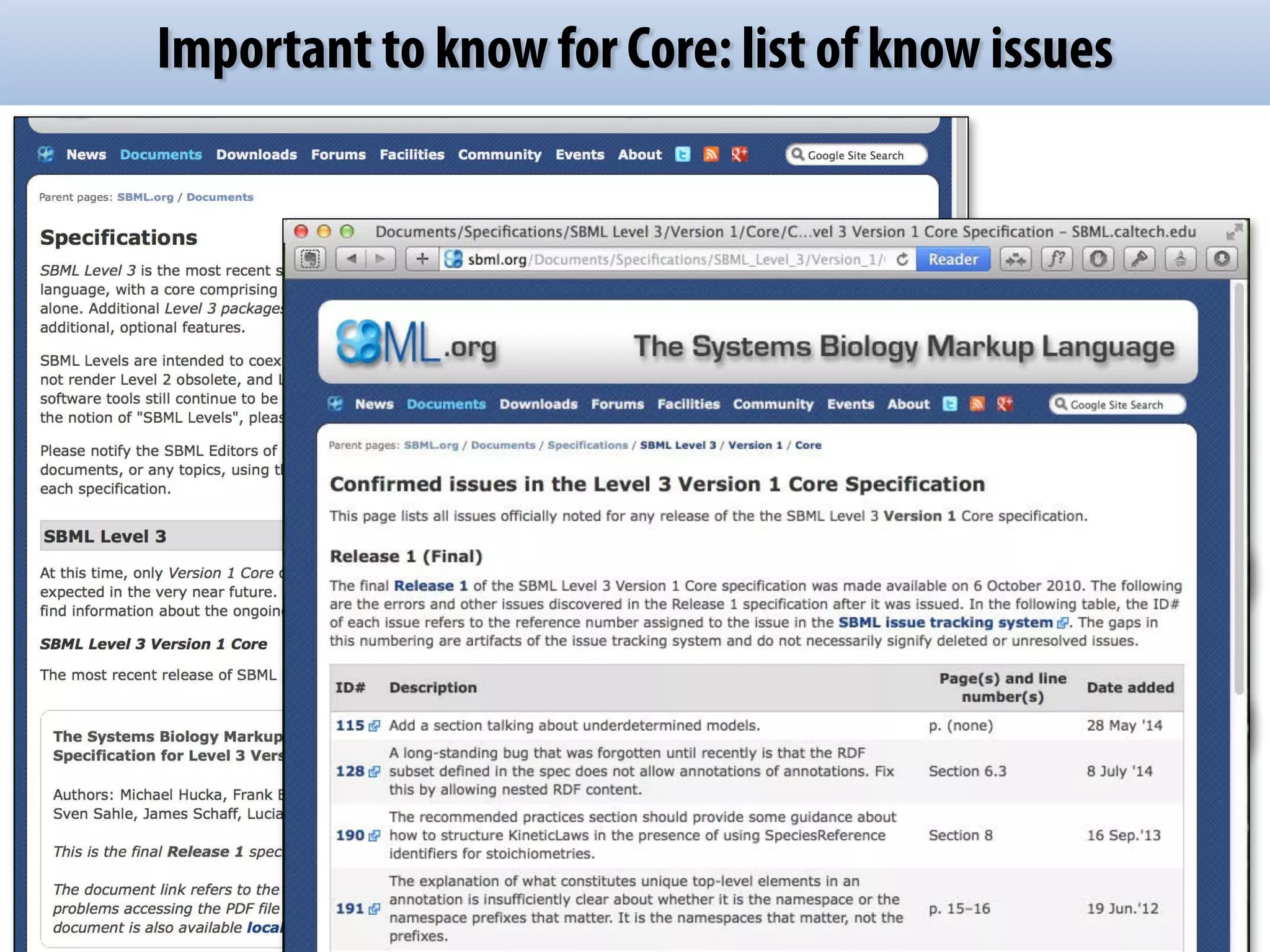
Task: Click Google Site Search field in back window
Action: [856, 155]
